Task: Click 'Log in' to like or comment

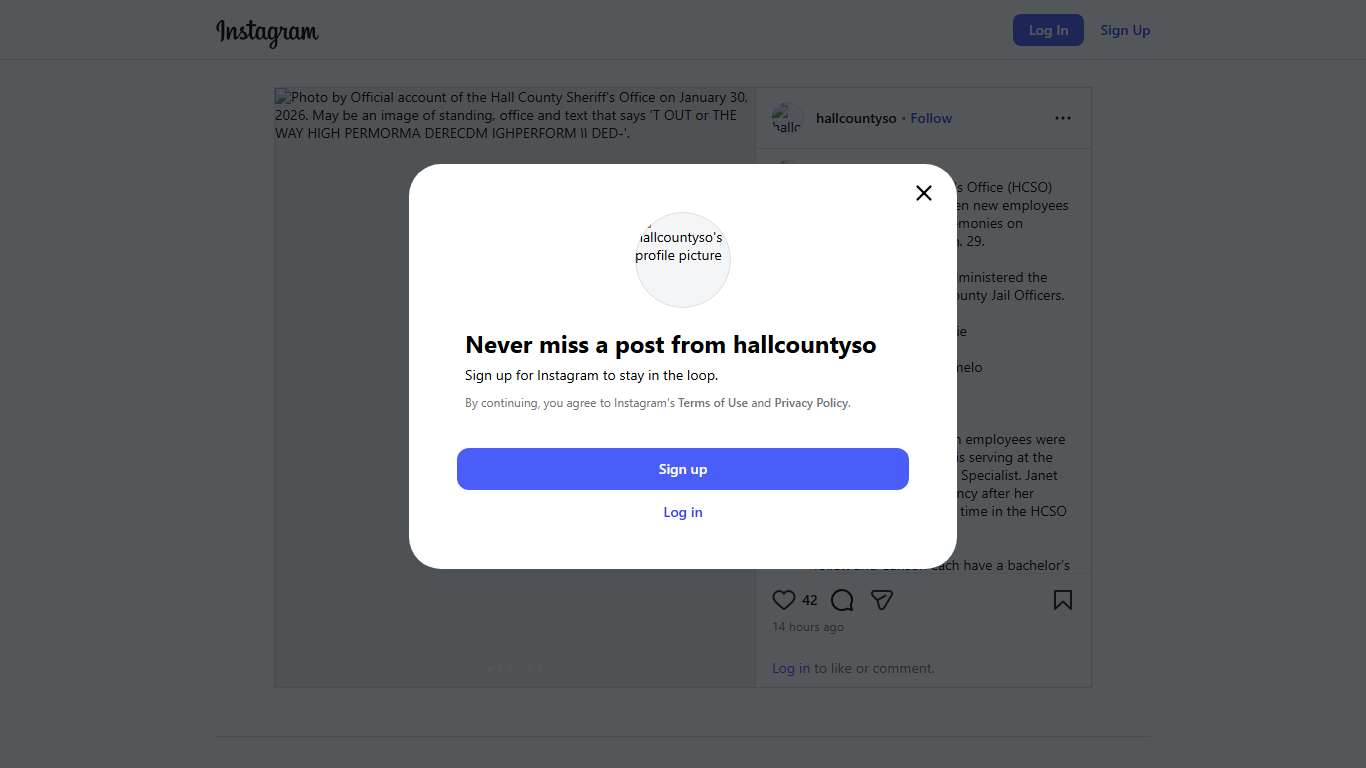Action: click(791, 668)
